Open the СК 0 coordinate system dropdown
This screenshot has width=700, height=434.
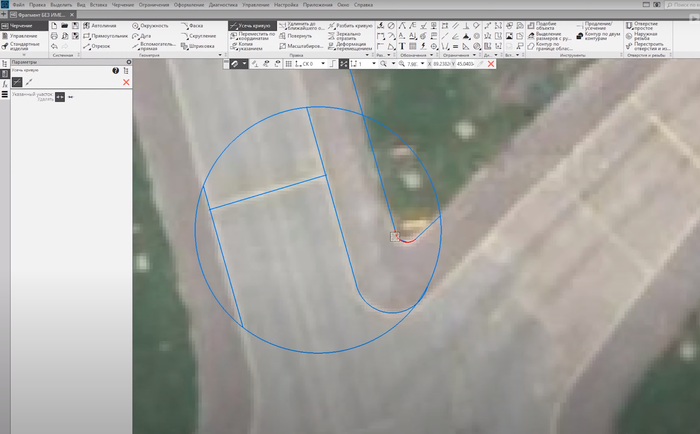coord(313,63)
